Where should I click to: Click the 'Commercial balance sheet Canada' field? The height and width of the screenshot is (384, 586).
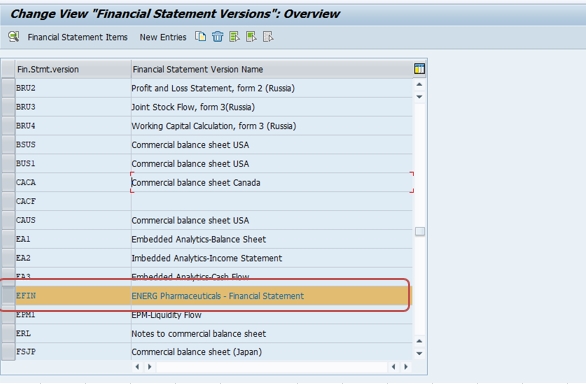[272, 182]
